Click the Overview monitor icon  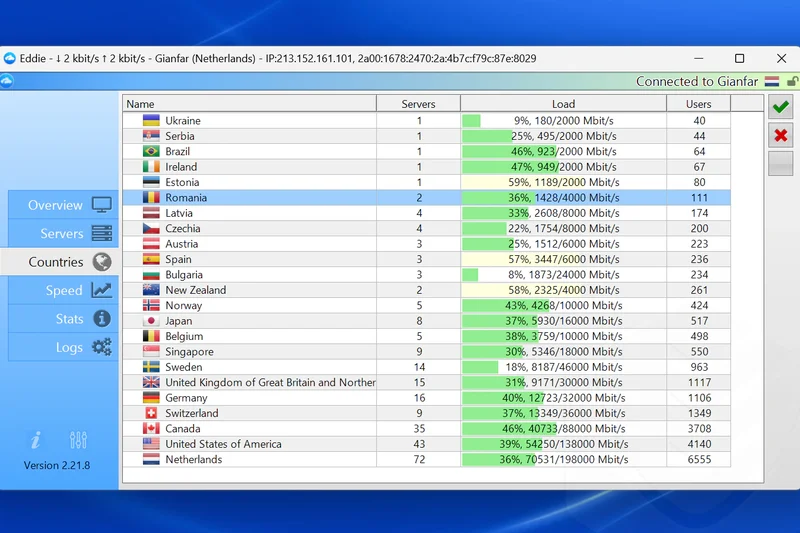pos(102,205)
